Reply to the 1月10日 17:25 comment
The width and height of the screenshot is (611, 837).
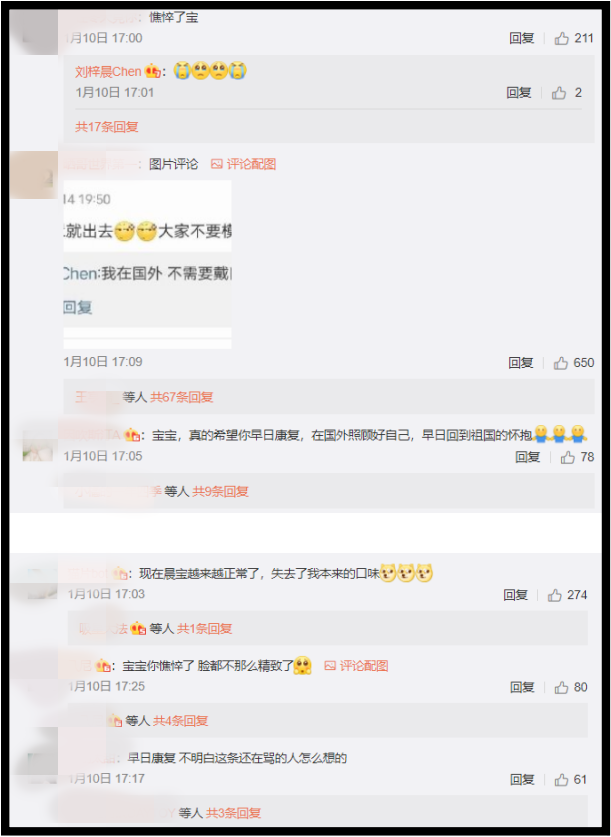pyautogui.click(x=522, y=687)
